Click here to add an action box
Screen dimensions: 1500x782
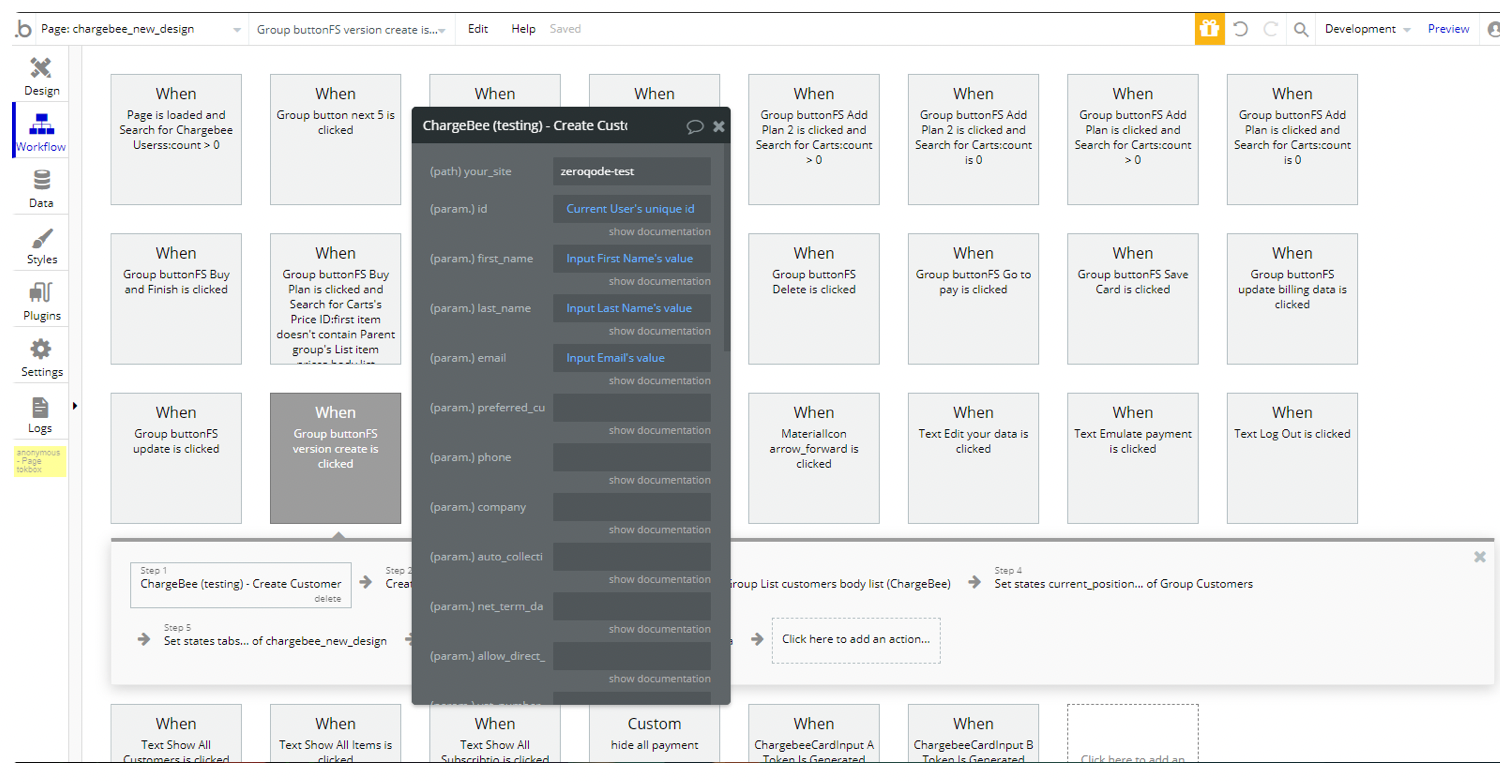click(856, 640)
